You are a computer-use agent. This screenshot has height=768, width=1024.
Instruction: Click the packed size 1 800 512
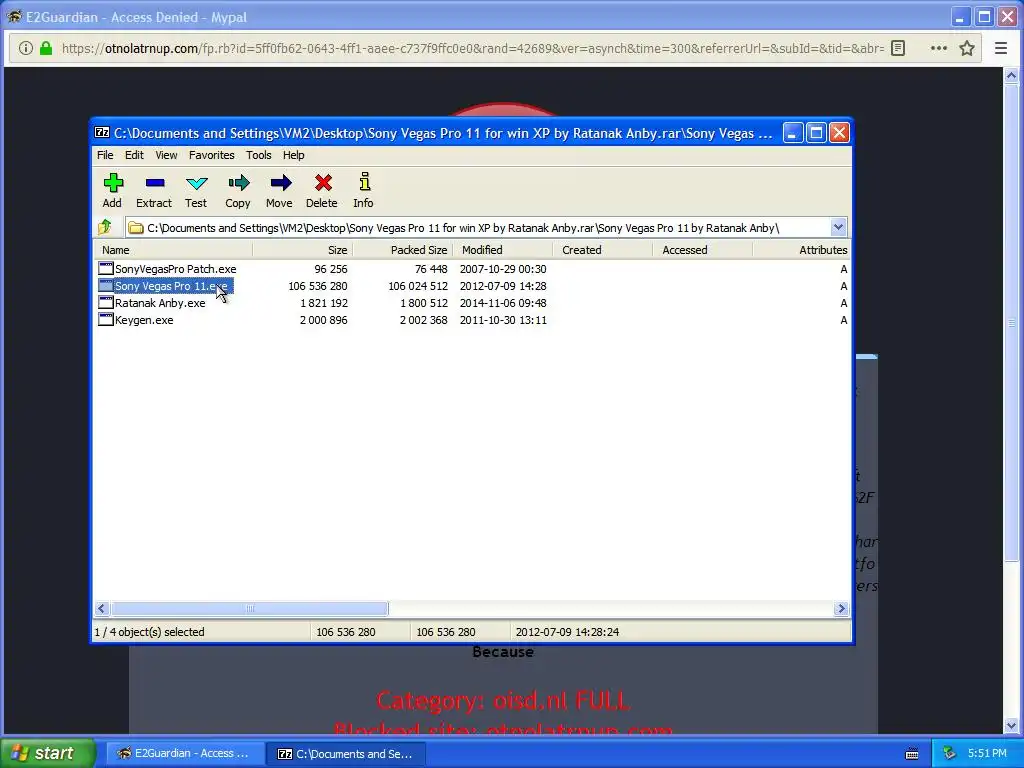click(423, 302)
